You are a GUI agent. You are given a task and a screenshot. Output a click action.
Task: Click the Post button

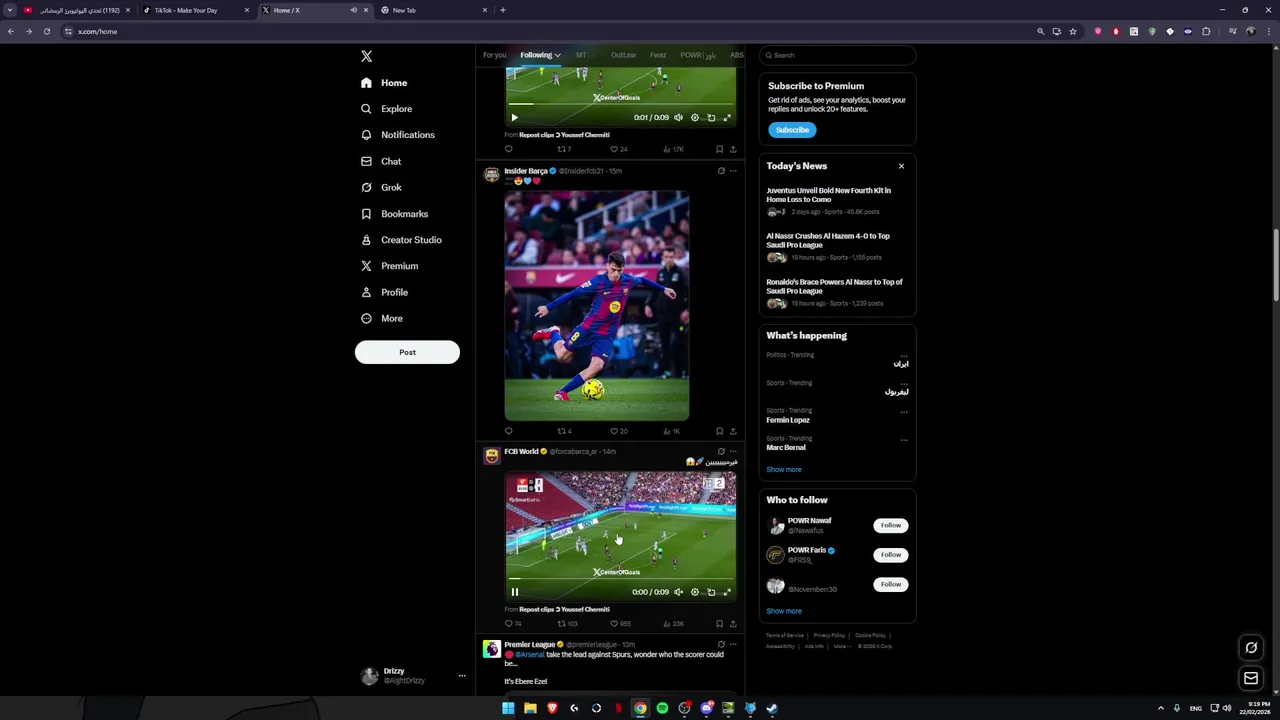(407, 352)
